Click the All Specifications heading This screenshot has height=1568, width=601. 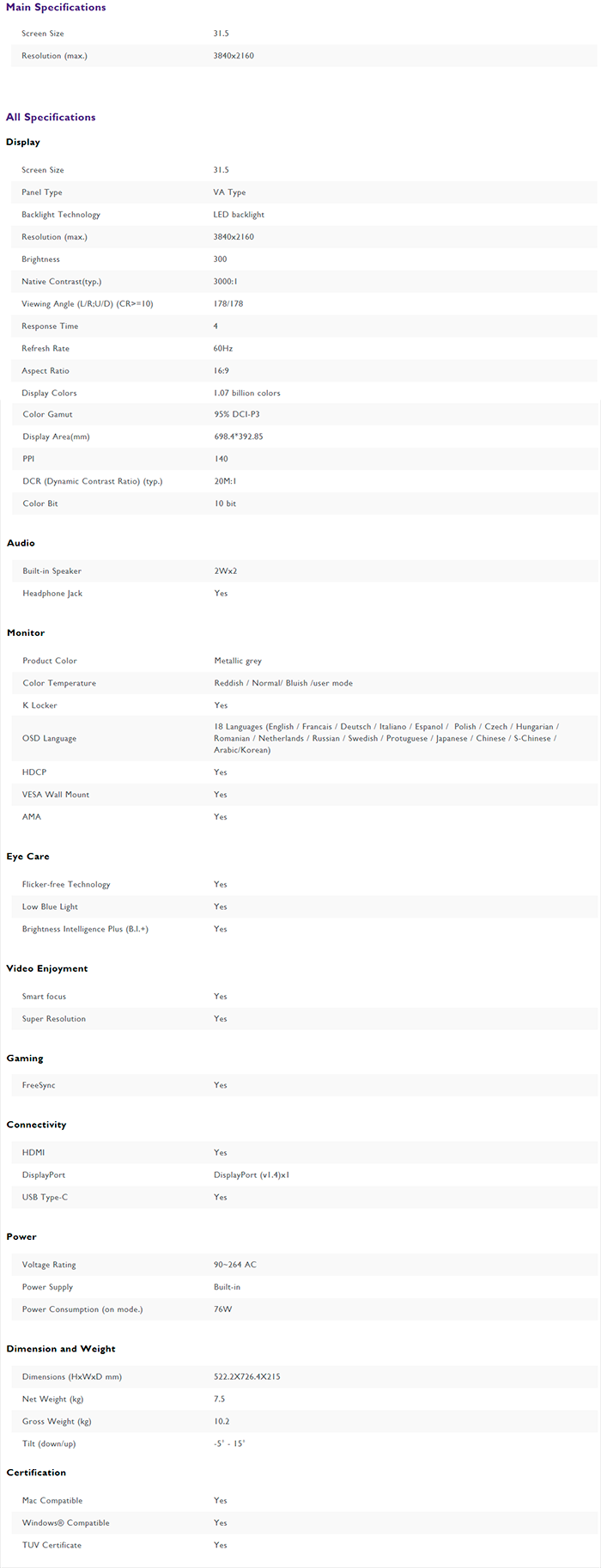[51, 118]
